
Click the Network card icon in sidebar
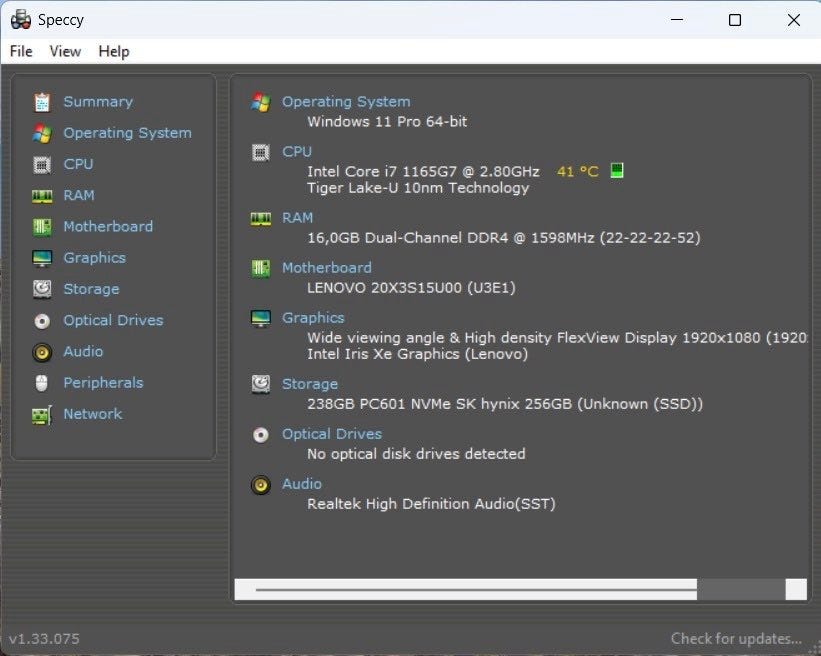42,414
